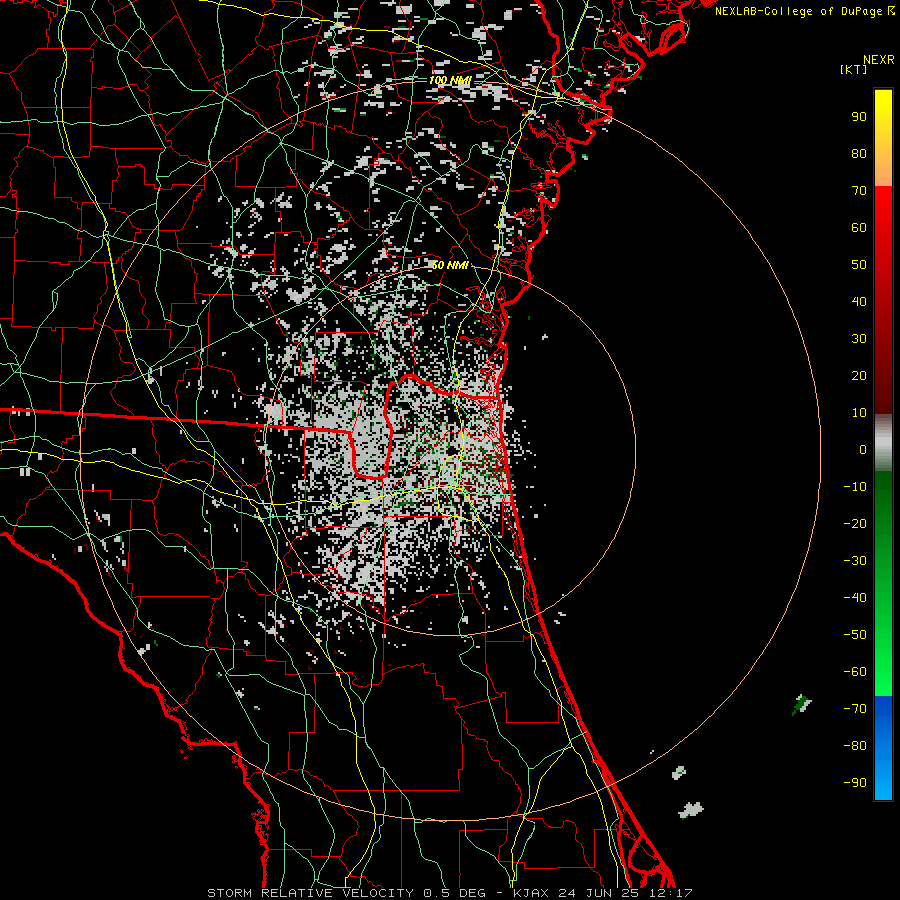Click the blue bottom segment of color bar

pos(883,748)
